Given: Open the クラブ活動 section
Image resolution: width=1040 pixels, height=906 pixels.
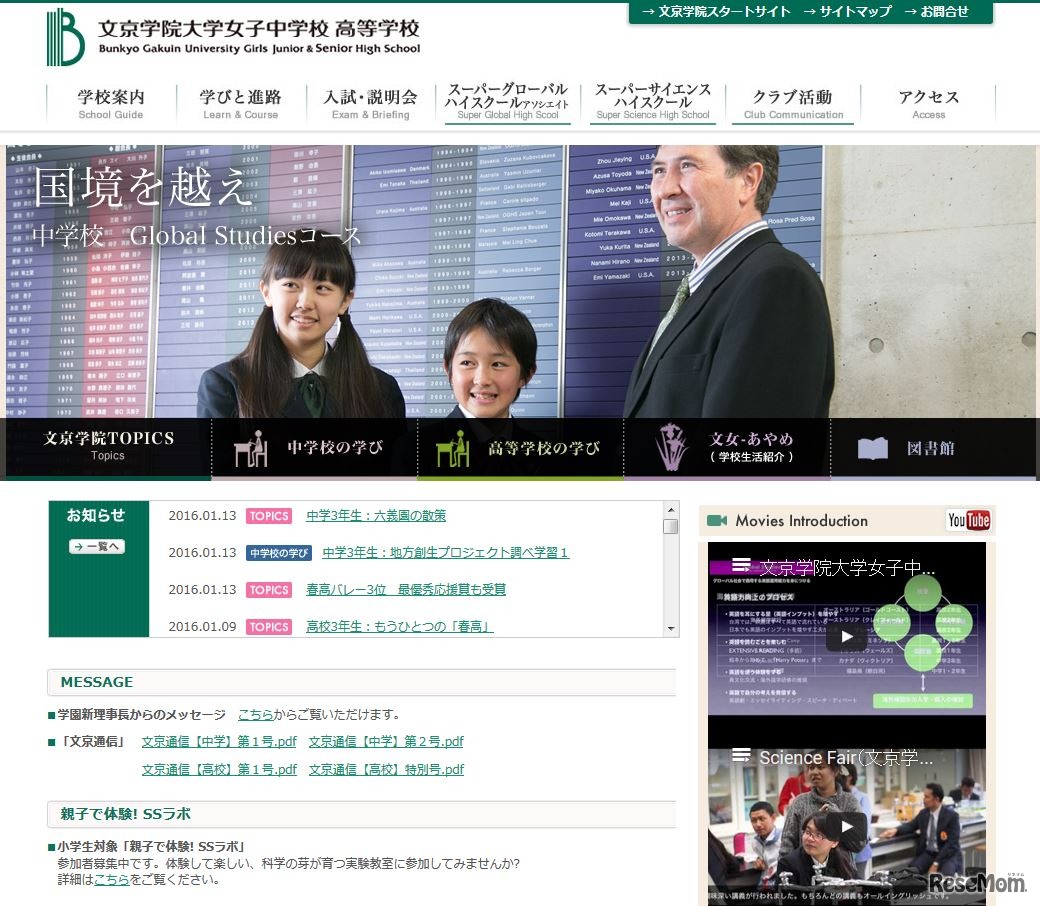Looking at the screenshot, I should pyautogui.click(x=793, y=100).
